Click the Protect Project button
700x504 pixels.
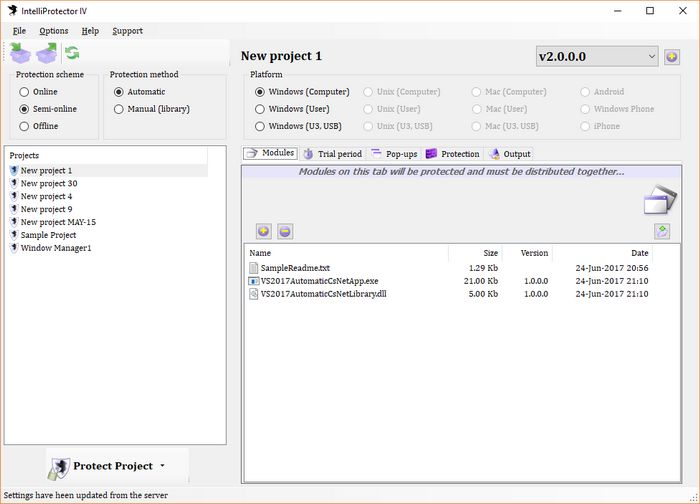[105, 466]
